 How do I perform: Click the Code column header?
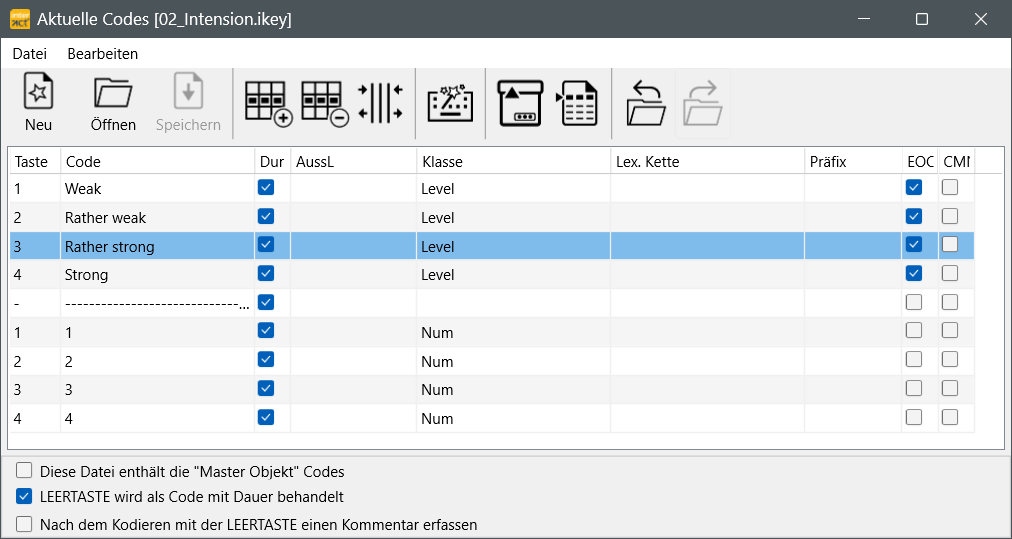[157, 161]
